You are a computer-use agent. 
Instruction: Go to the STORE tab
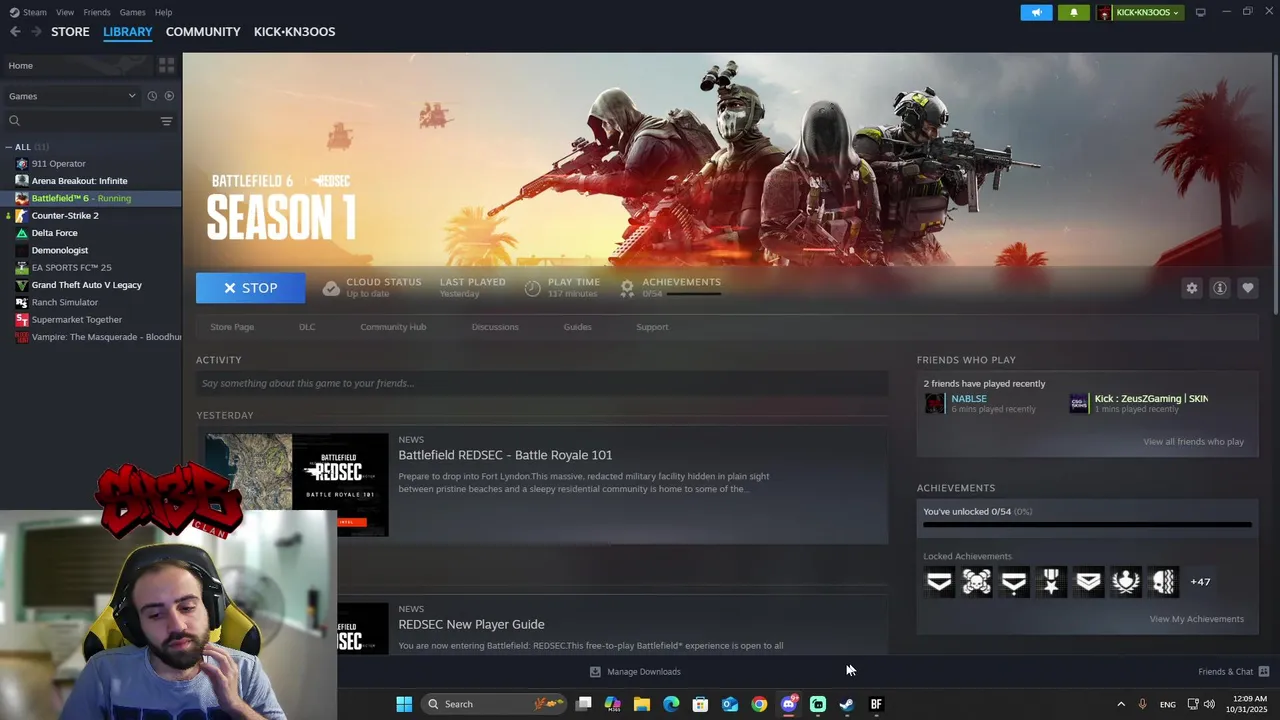(x=70, y=32)
